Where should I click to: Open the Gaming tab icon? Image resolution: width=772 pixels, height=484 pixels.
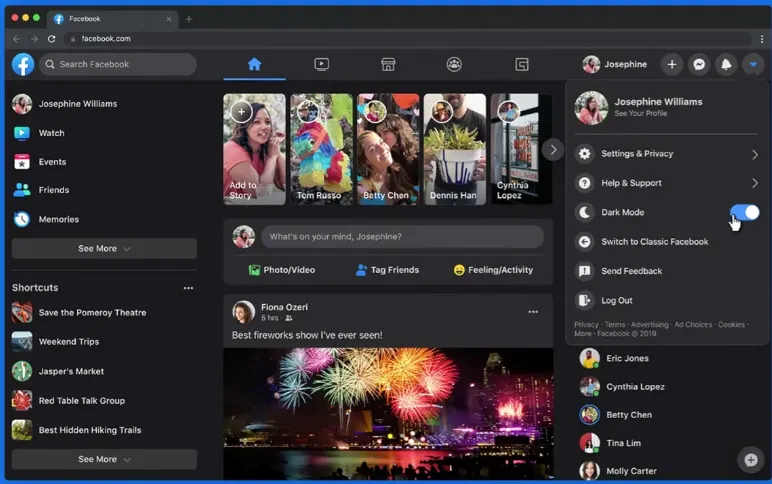(x=522, y=64)
